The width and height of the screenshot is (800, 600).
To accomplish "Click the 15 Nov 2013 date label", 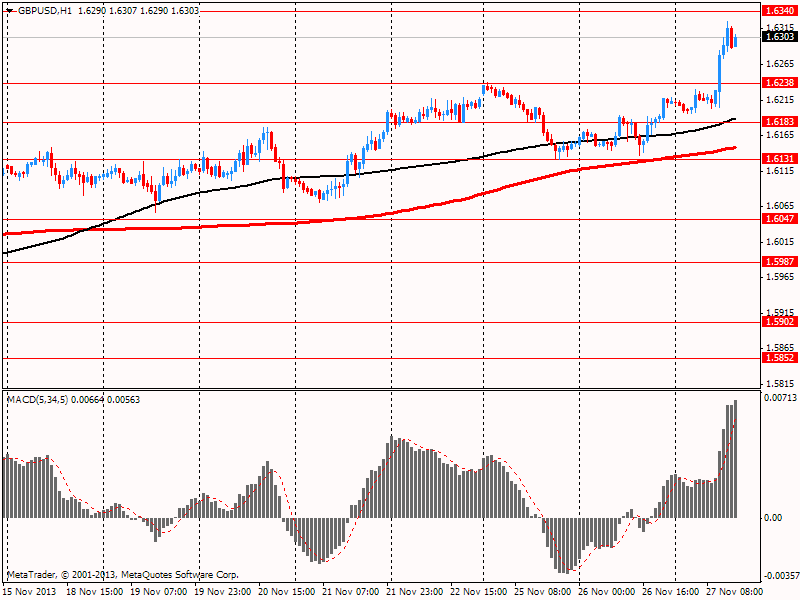I will pos(31,592).
